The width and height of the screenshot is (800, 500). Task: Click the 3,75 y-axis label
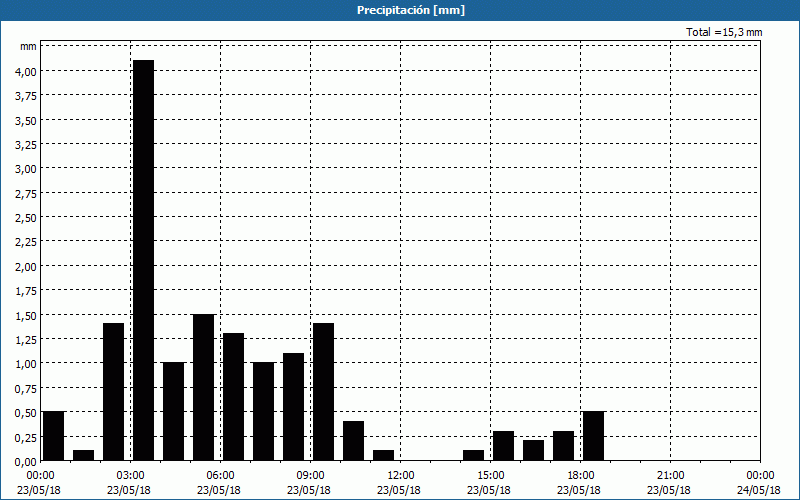click(26, 96)
